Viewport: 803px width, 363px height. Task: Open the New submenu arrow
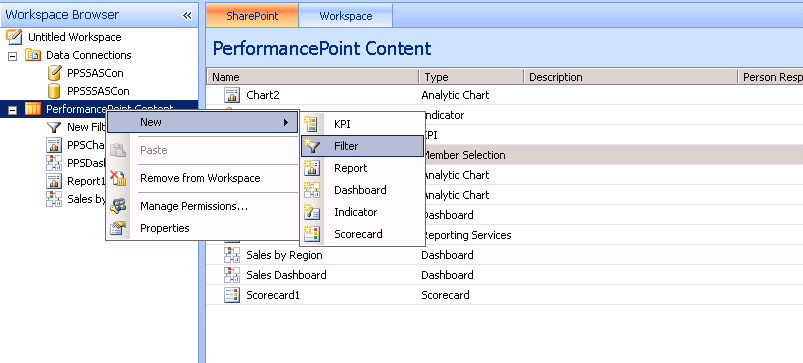pos(286,122)
